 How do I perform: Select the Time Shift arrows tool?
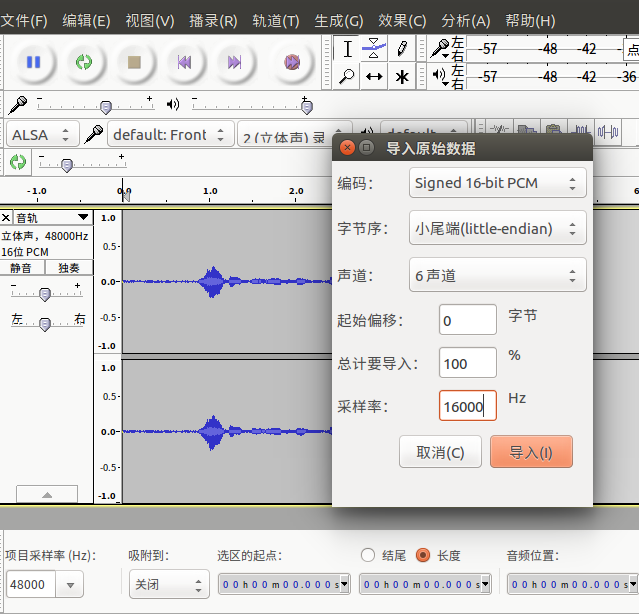[374, 76]
